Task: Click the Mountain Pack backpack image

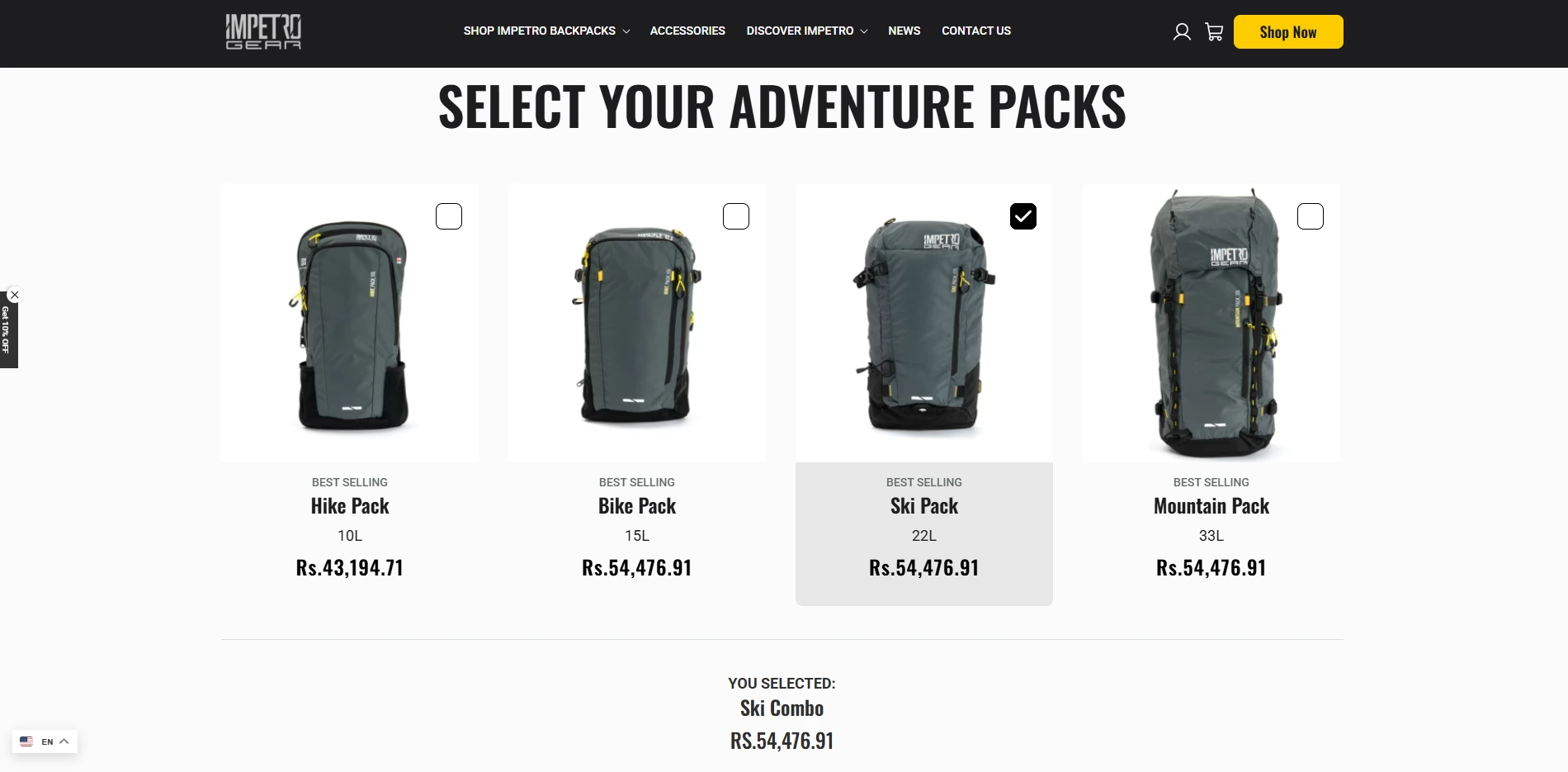Action: tap(1211, 324)
